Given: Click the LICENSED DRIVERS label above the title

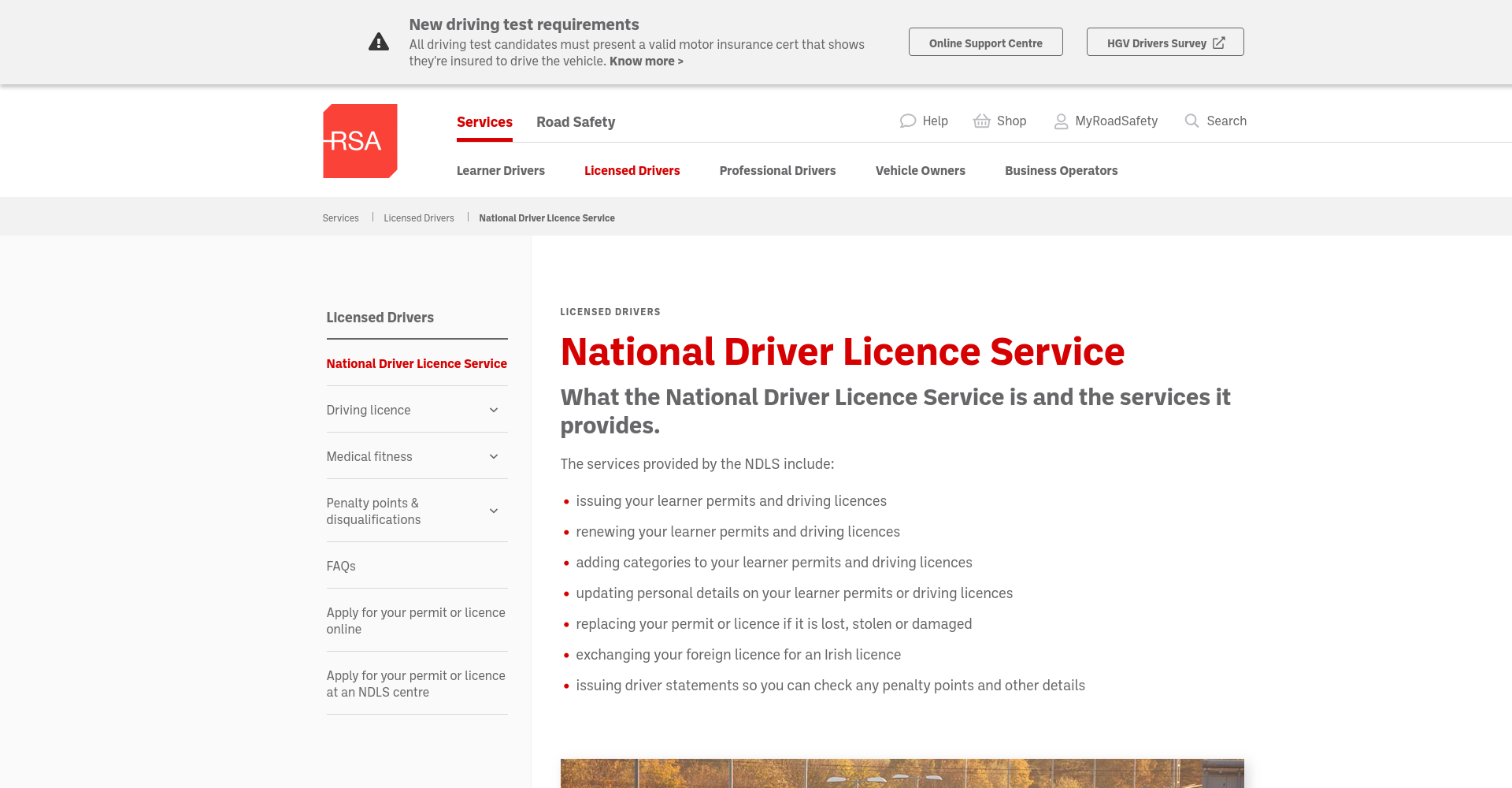Looking at the screenshot, I should coord(610,312).
